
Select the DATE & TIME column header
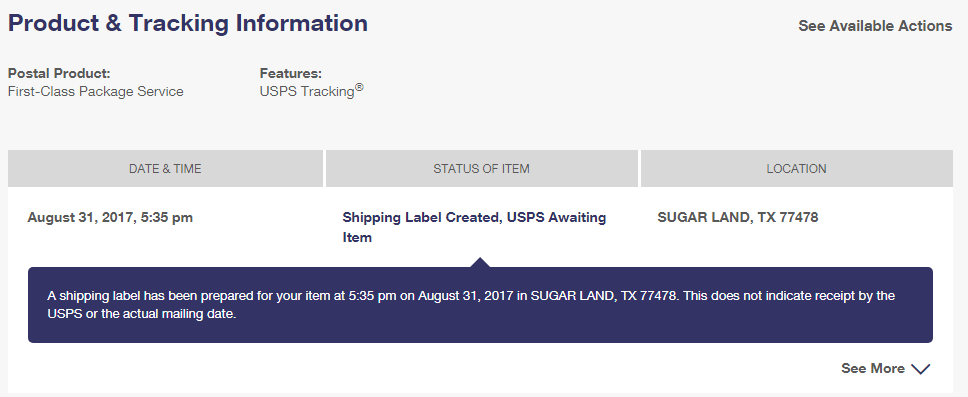click(165, 169)
